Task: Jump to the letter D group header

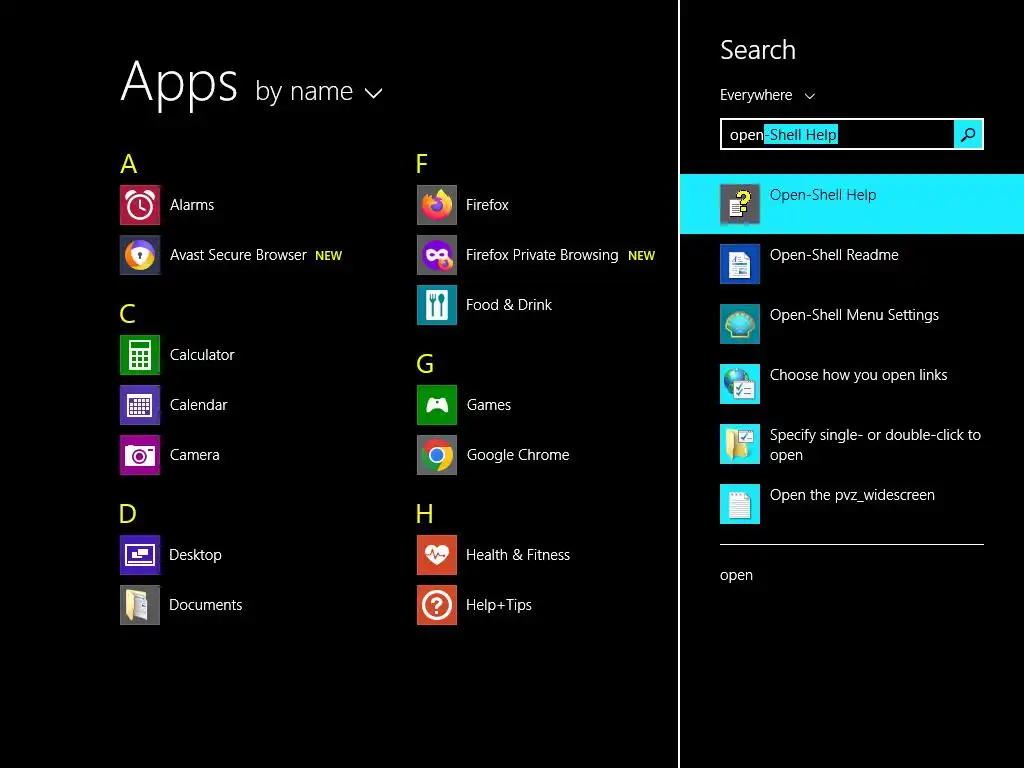Action: (128, 514)
